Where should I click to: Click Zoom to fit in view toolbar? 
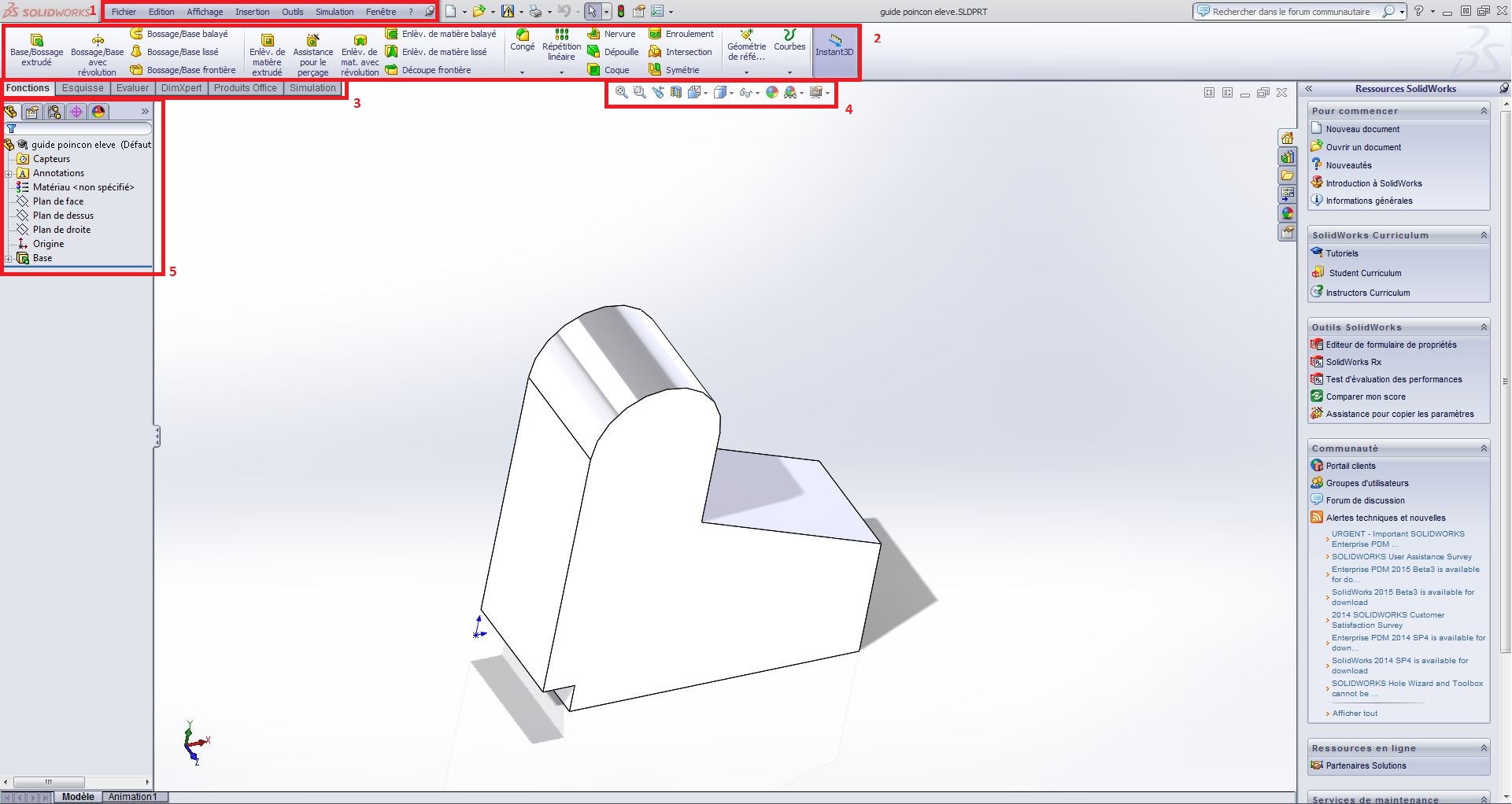621,93
